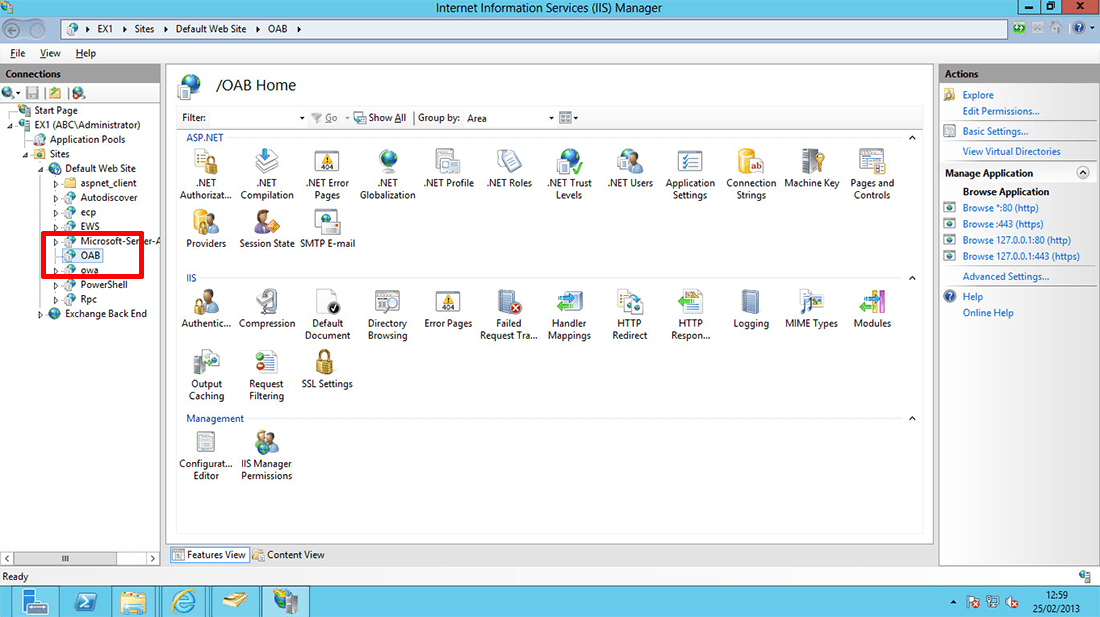Image resolution: width=1100 pixels, height=617 pixels.
Task: Collapse the Manage Application actions section
Action: point(1082,172)
